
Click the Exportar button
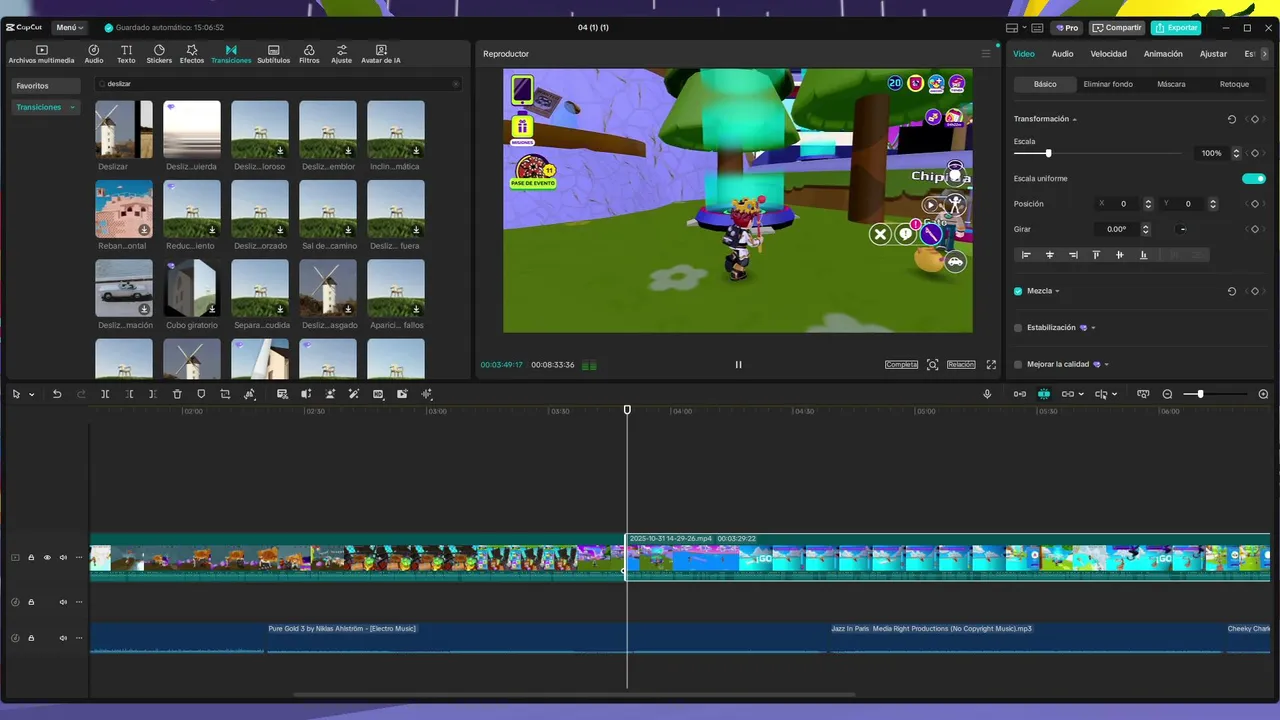(x=1176, y=28)
